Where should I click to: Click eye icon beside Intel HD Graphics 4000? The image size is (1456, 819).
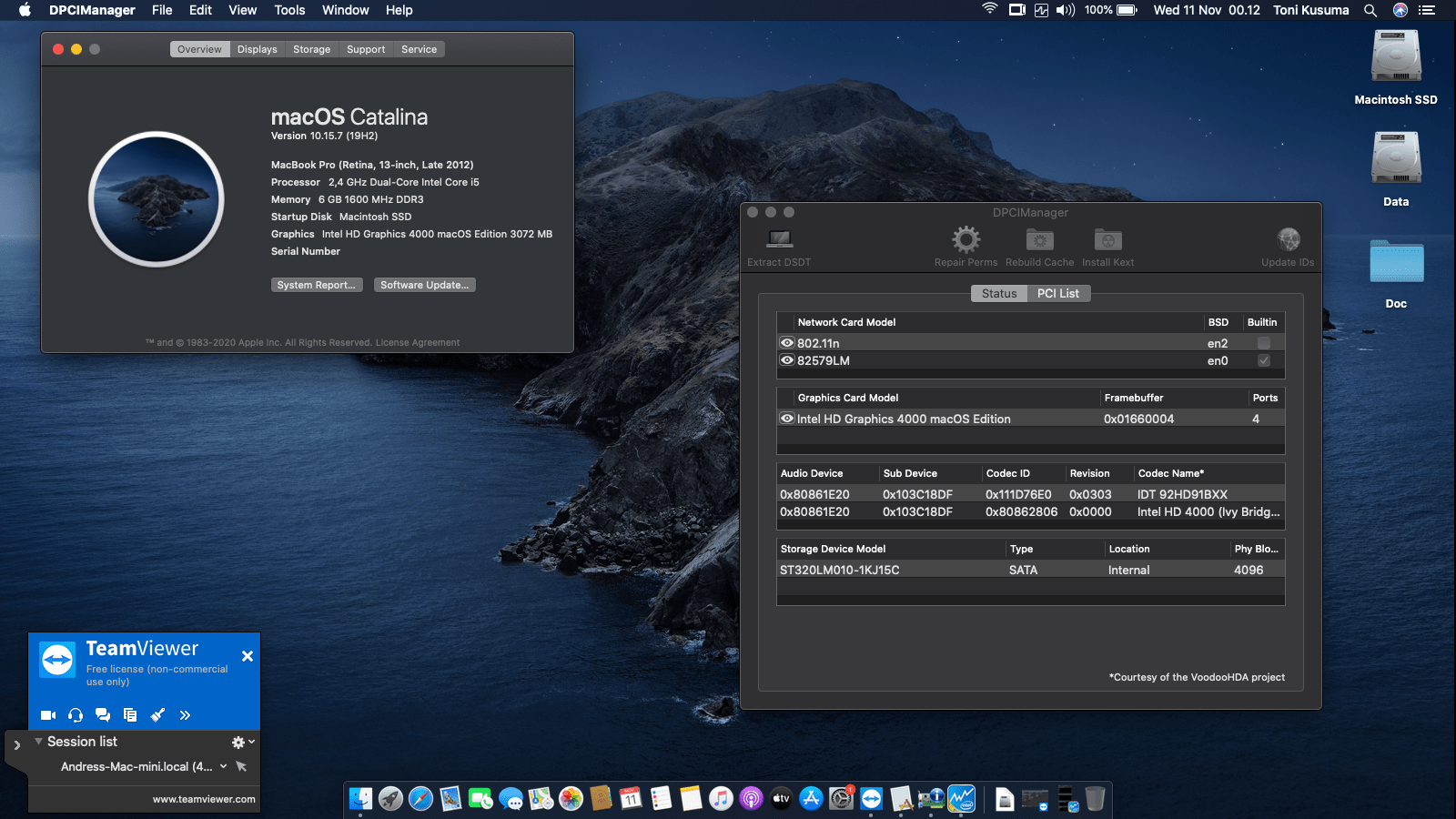[787, 419]
